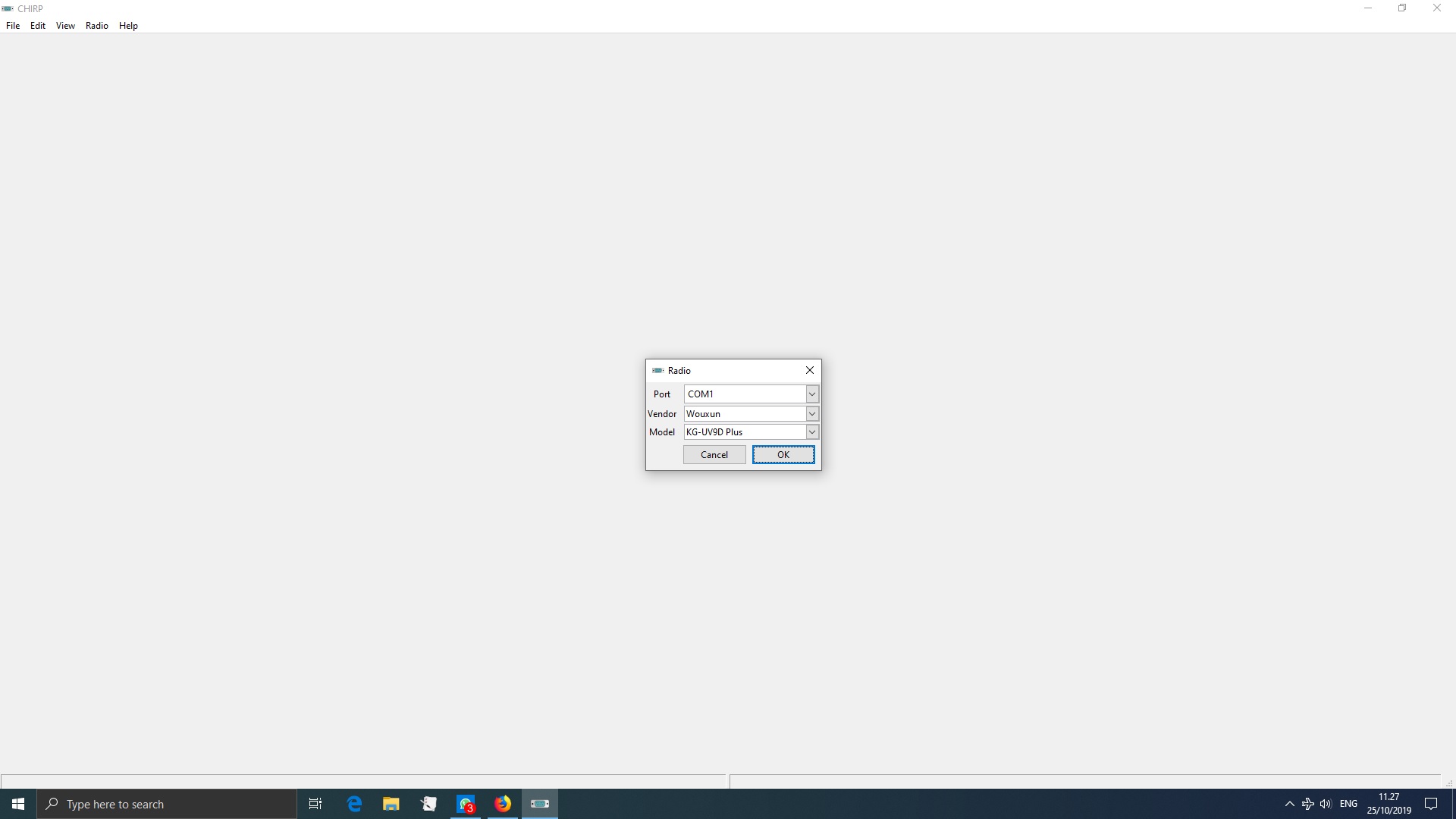Minimize the CHIRP window
1456x819 pixels.
pos(1368,8)
